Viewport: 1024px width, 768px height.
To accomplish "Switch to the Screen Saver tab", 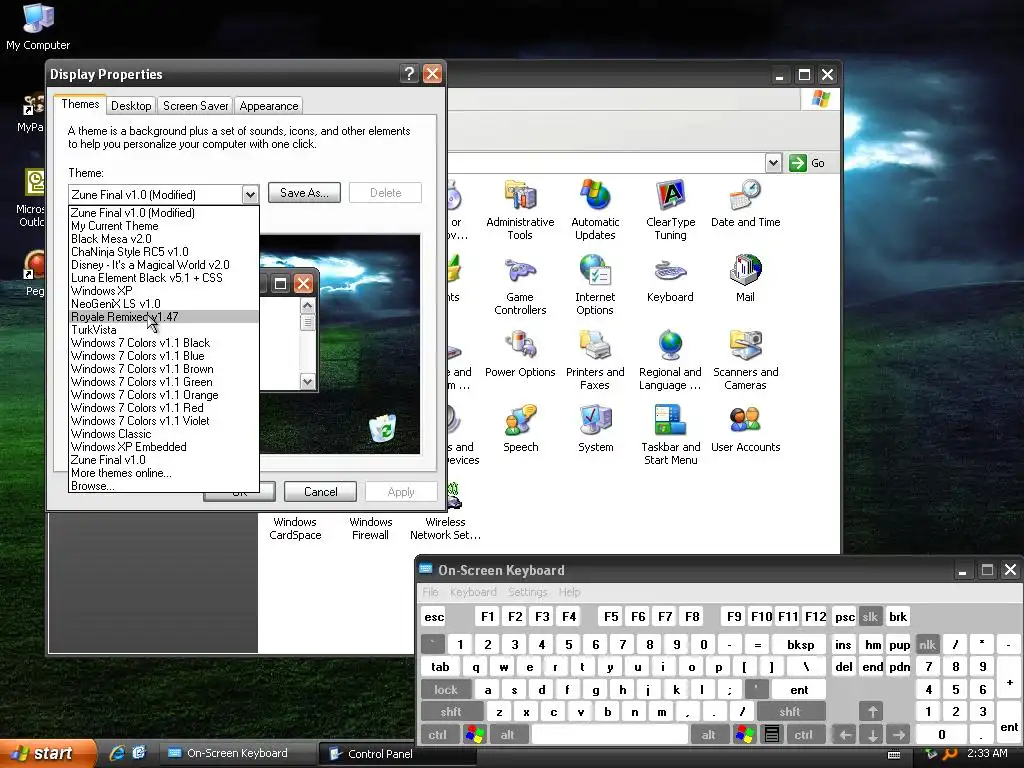I will point(195,106).
